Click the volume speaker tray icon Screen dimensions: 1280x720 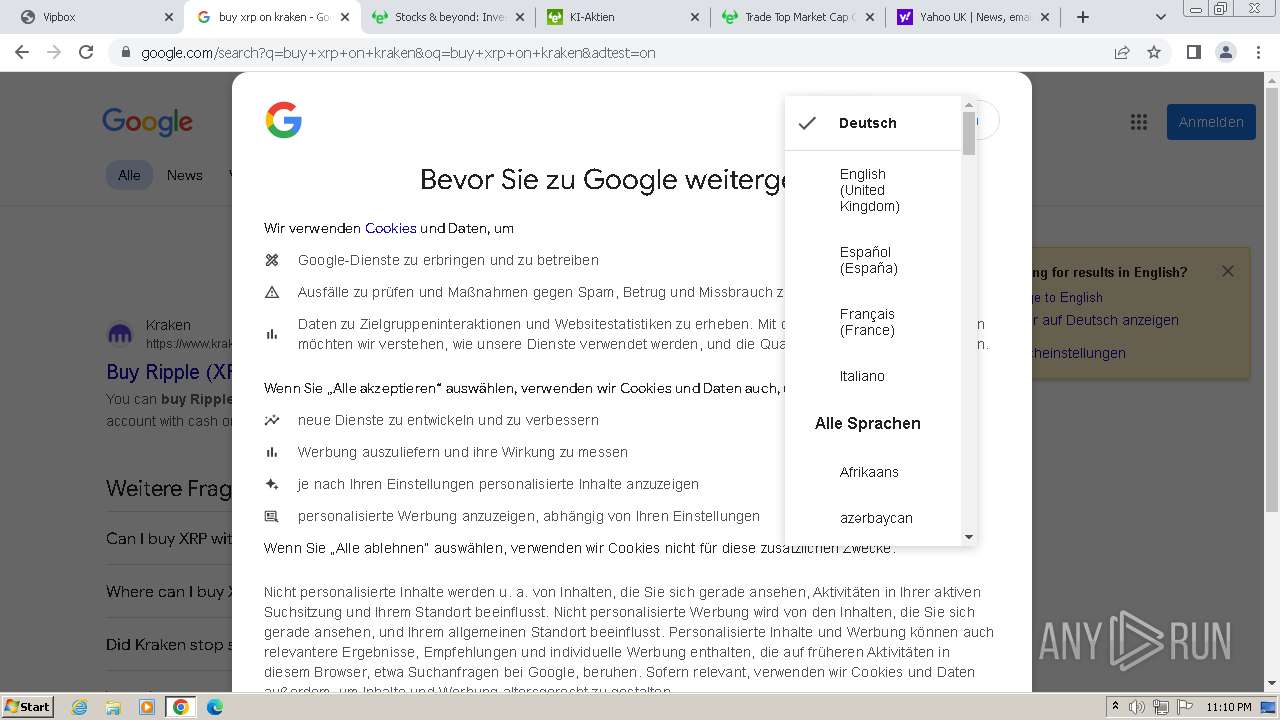tap(1137, 707)
